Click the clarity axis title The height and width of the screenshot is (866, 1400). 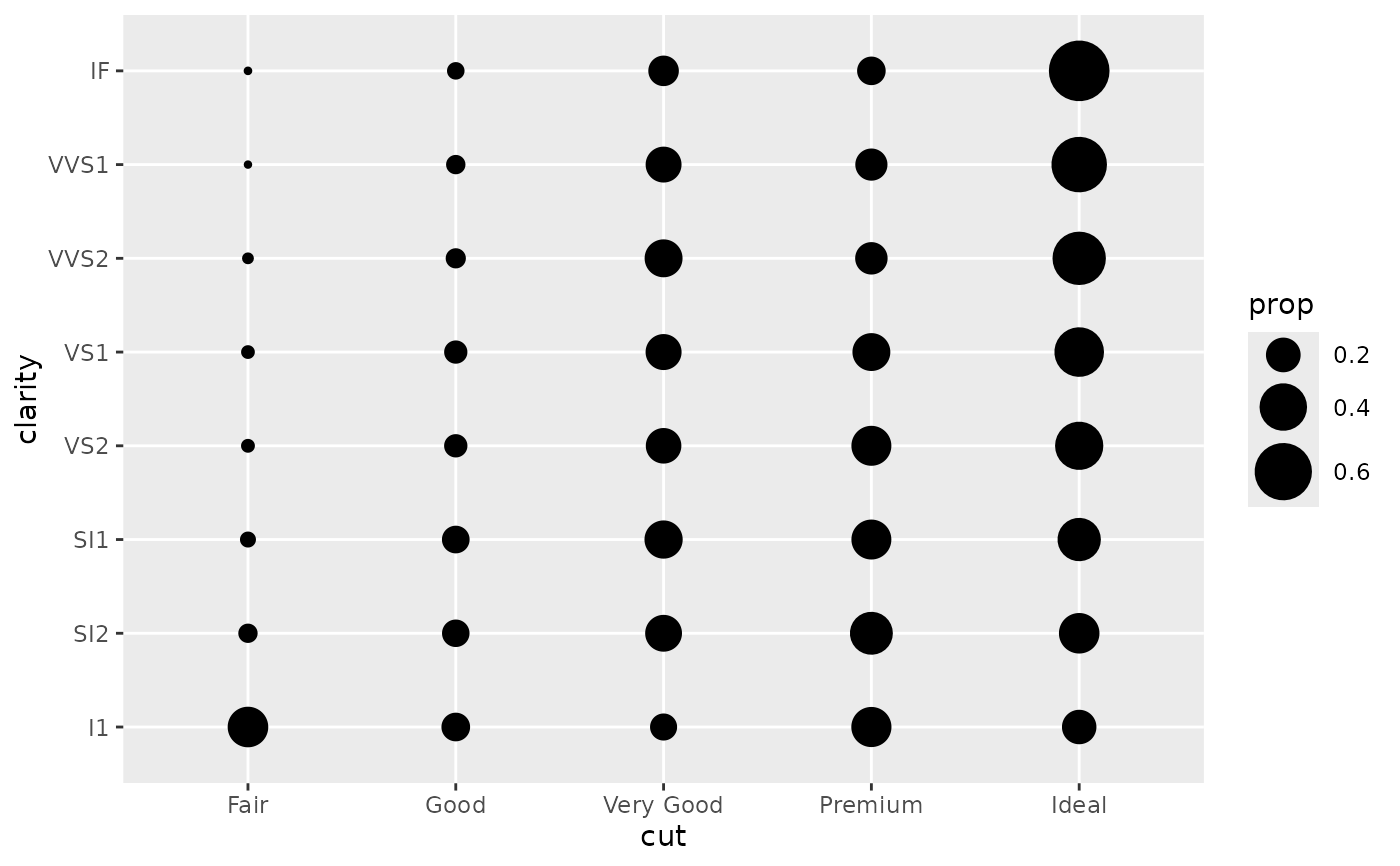[x=28, y=398]
